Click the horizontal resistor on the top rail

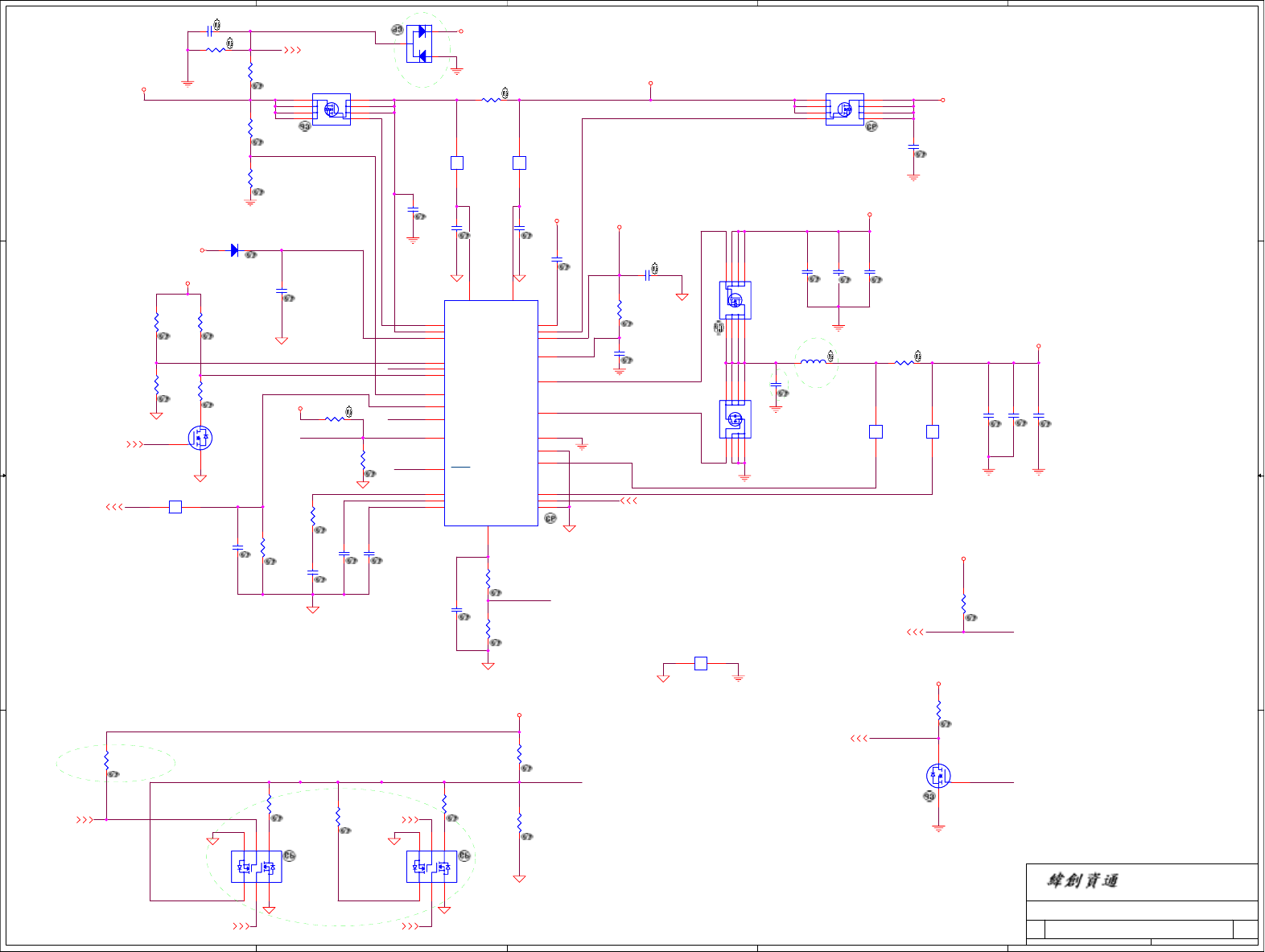[x=491, y=100]
